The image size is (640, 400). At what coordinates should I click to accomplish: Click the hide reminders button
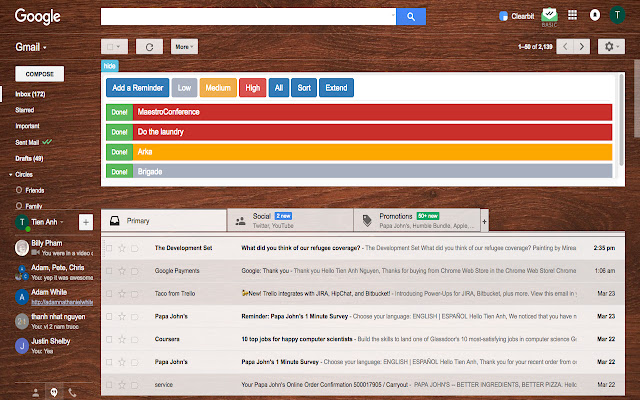(109, 66)
